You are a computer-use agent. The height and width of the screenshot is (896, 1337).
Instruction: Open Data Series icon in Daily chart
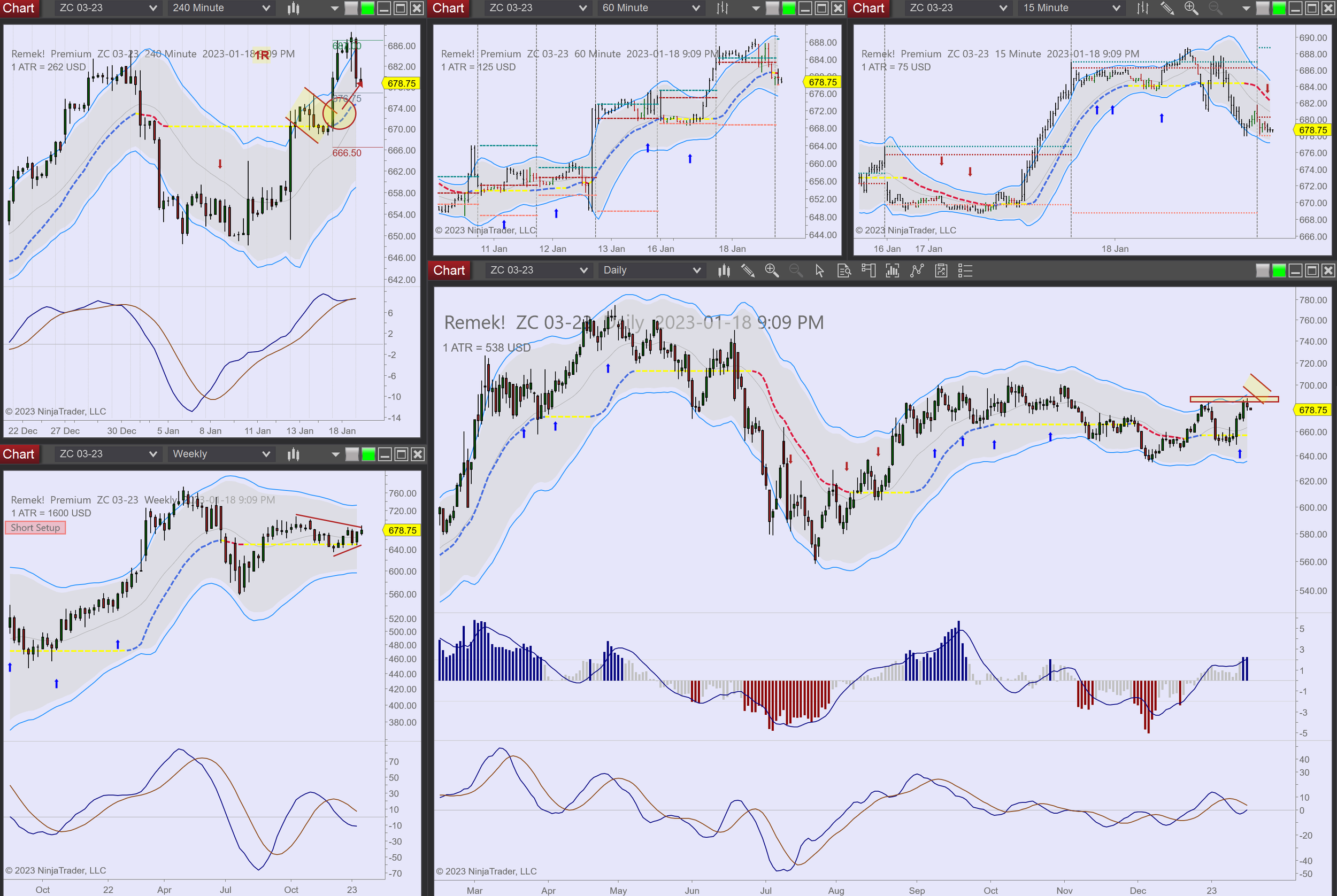[x=724, y=271]
